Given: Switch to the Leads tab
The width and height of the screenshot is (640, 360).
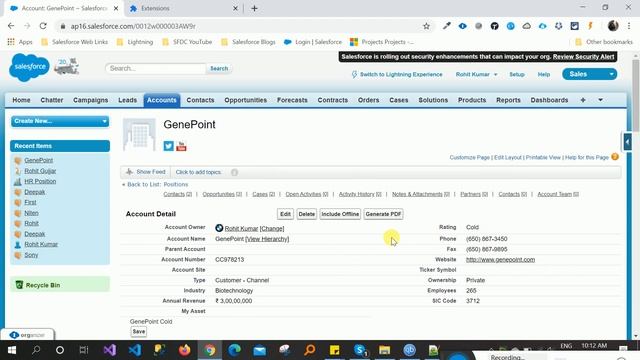Looking at the screenshot, I should [x=127, y=100].
